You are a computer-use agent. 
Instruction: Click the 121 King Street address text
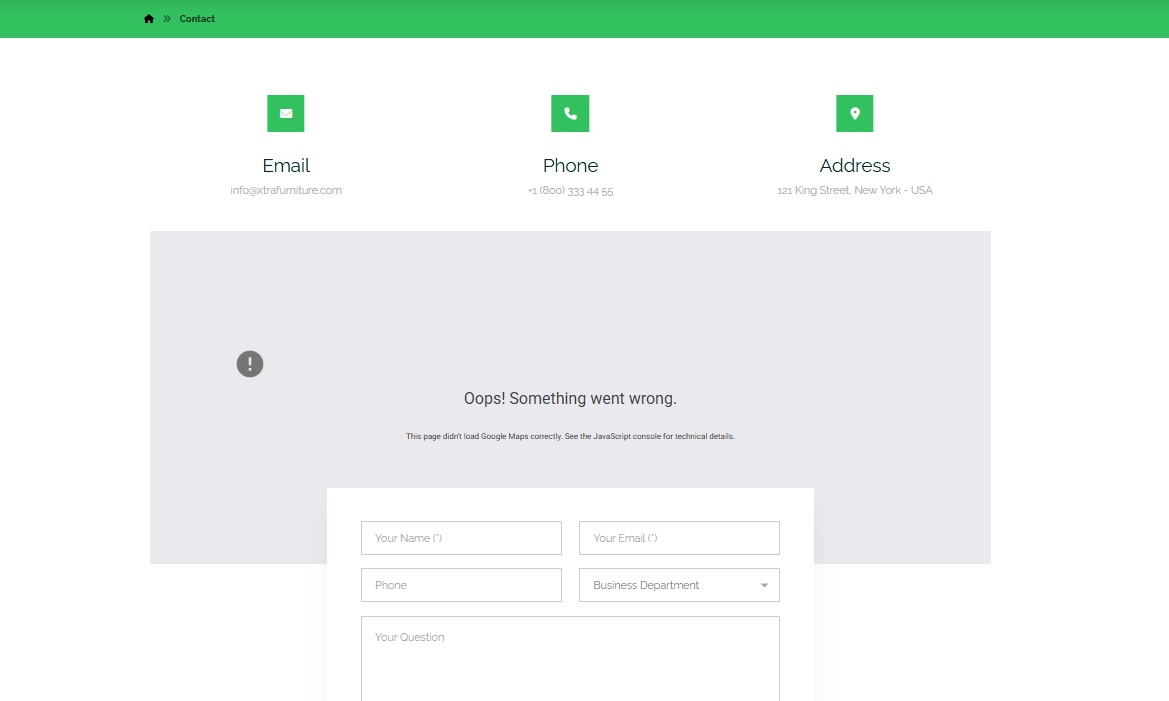click(x=854, y=191)
